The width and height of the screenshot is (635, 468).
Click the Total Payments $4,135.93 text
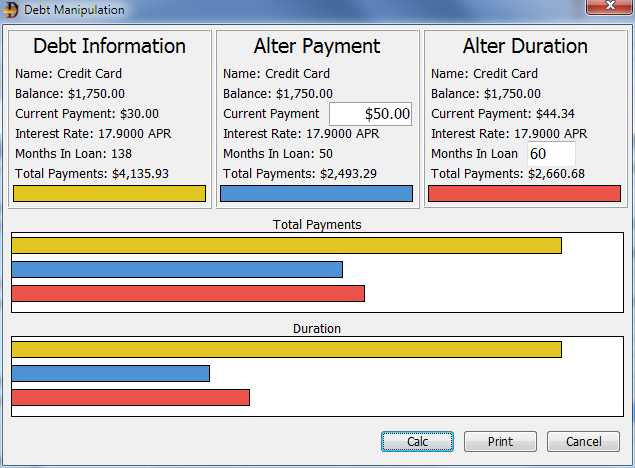92,174
